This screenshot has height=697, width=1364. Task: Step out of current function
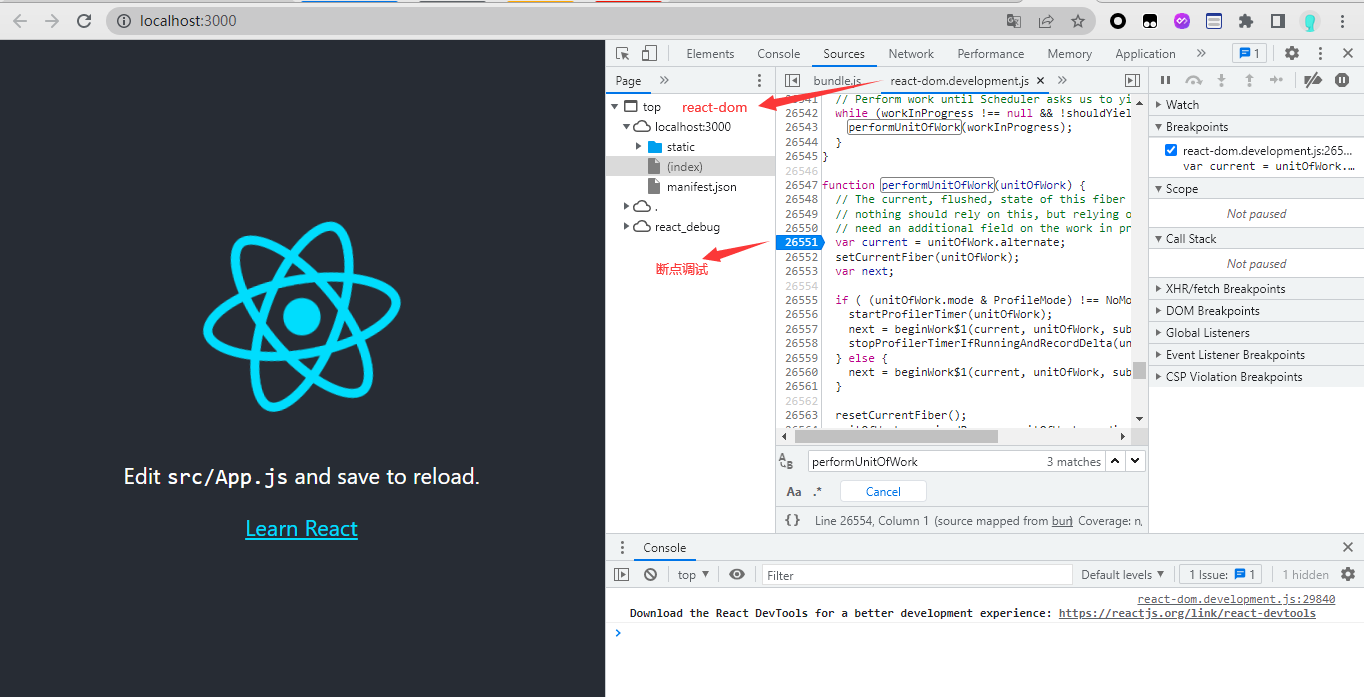point(1249,81)
